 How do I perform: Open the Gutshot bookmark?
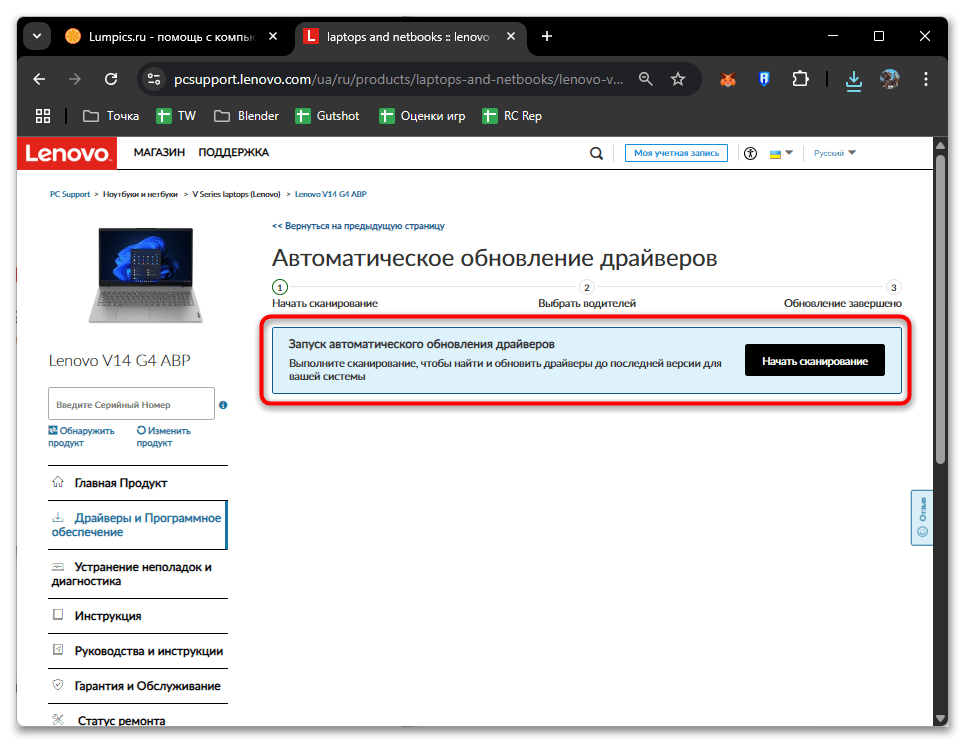point(327,116)
